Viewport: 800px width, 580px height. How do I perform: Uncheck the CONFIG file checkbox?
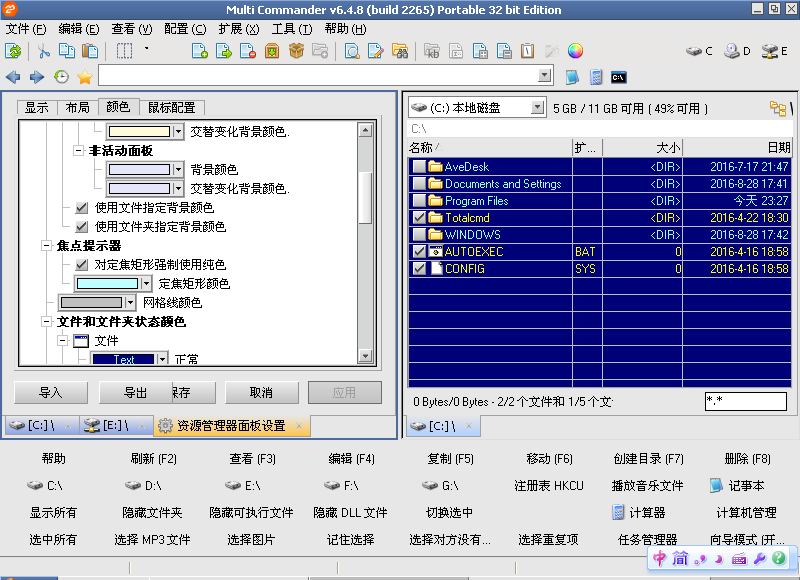click(419, 268)
